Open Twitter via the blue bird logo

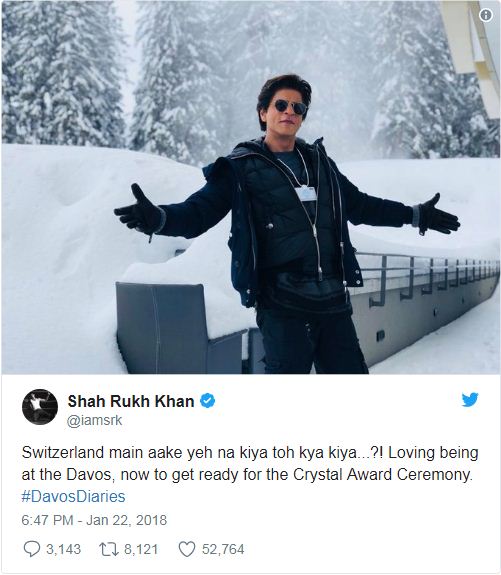point(470,399)
